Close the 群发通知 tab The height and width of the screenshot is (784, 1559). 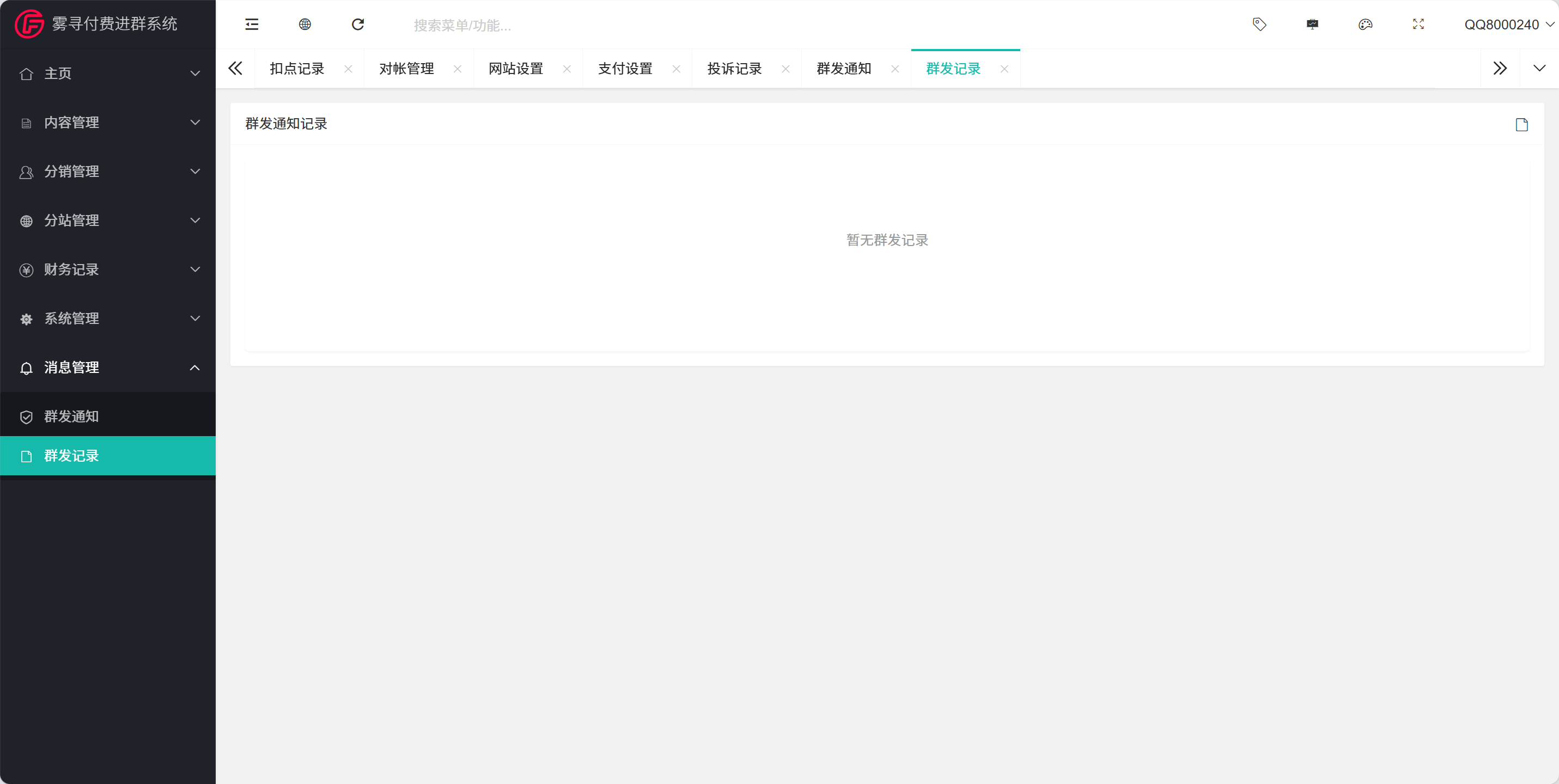click(x=895, y=69)
